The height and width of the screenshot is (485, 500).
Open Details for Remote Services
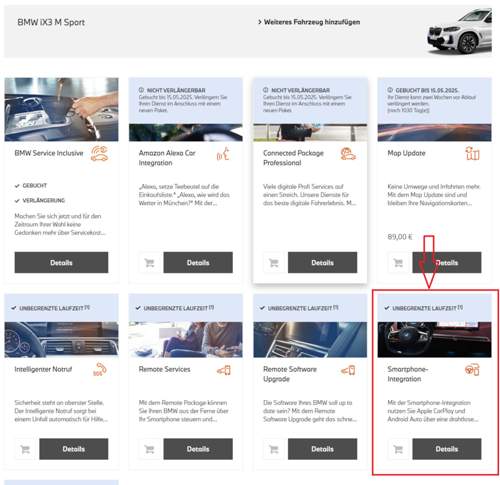(x=198, y=449)
